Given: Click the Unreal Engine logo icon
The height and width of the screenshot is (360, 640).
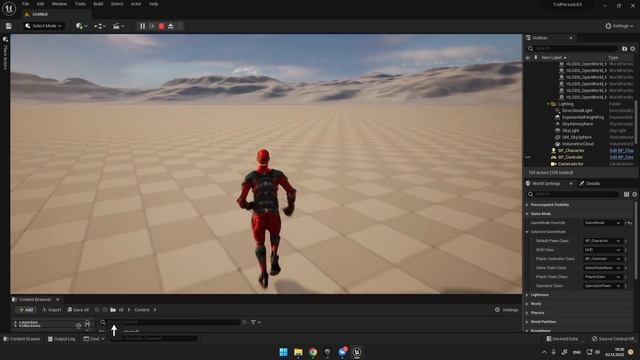Looking at the screenshot, I should (x=9, y=8).
